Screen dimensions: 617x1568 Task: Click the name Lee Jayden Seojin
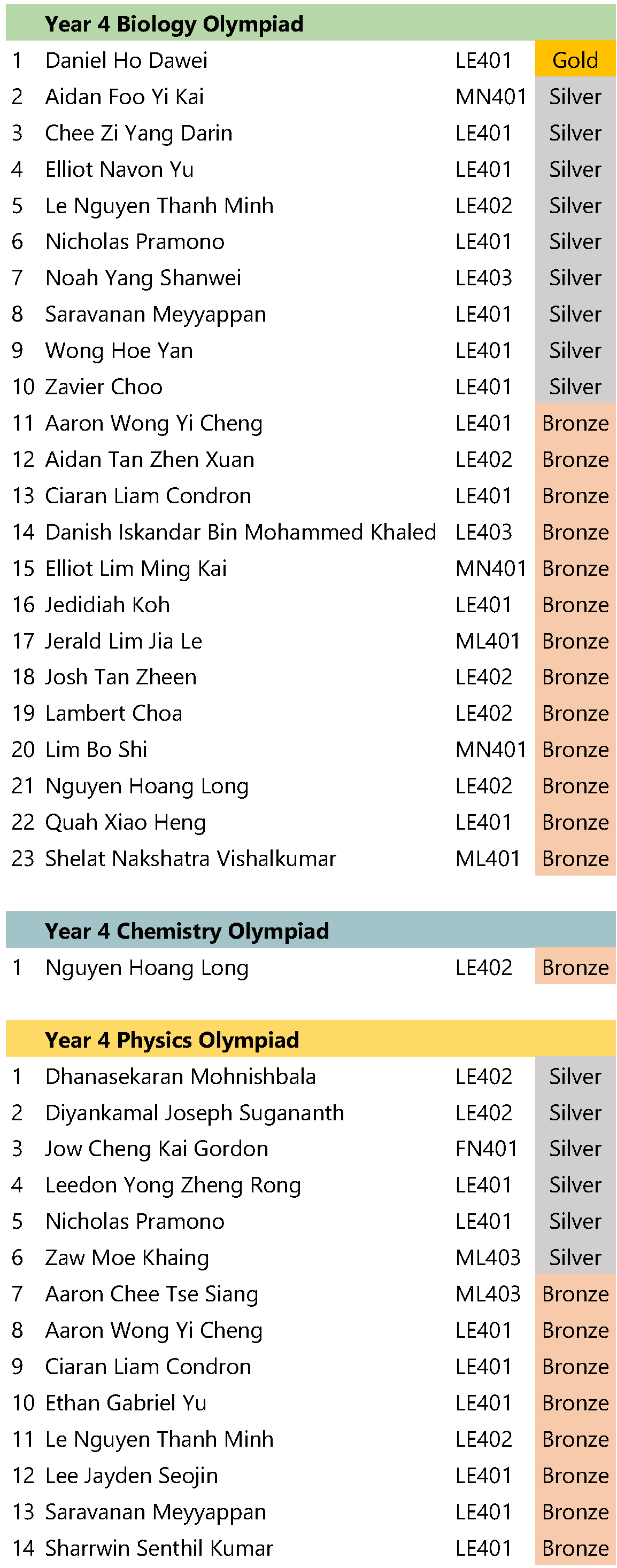tap(132, 1475)
